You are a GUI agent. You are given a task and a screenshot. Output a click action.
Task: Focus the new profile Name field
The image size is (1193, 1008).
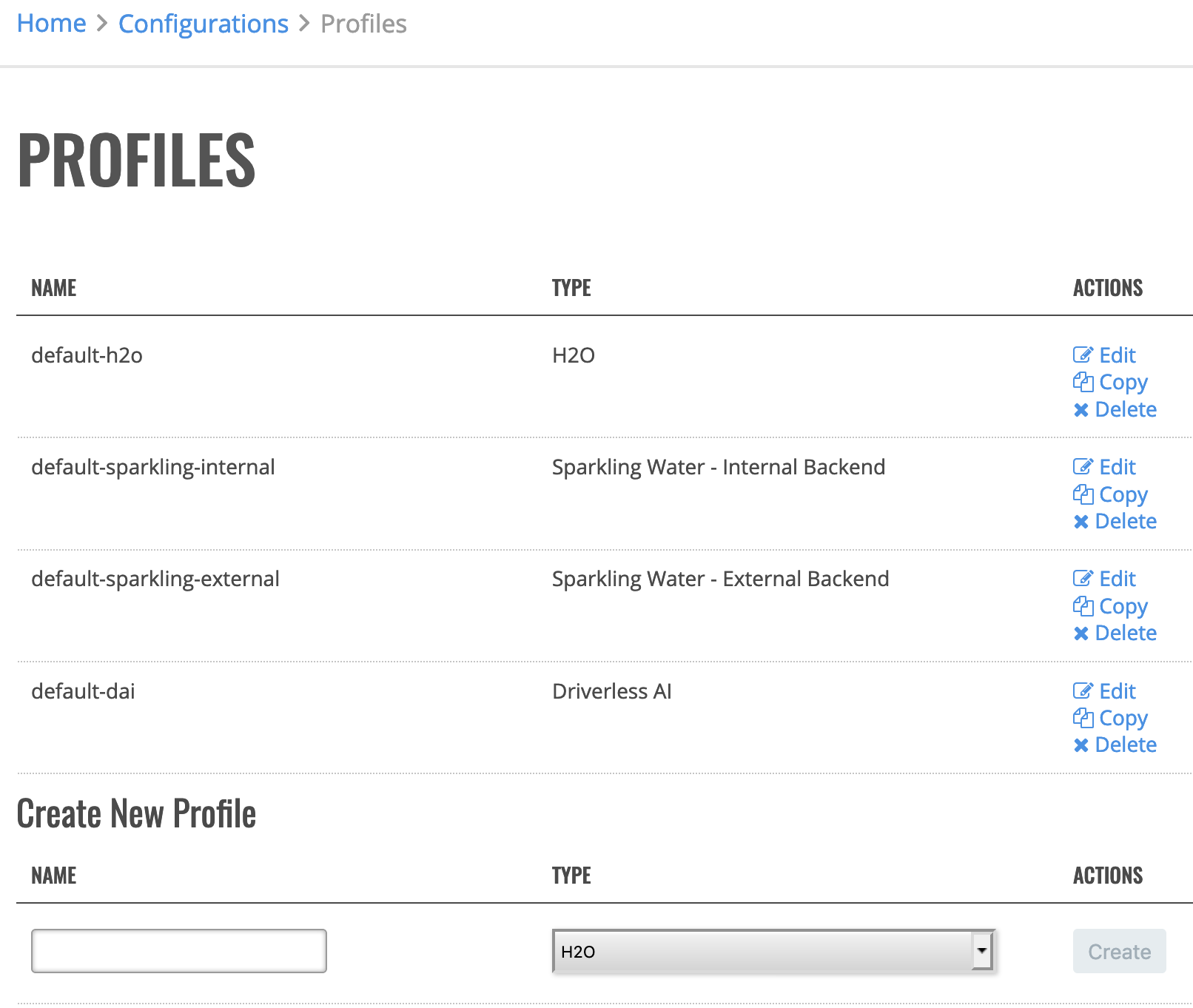pyautogui.click(x=179, y=951)
